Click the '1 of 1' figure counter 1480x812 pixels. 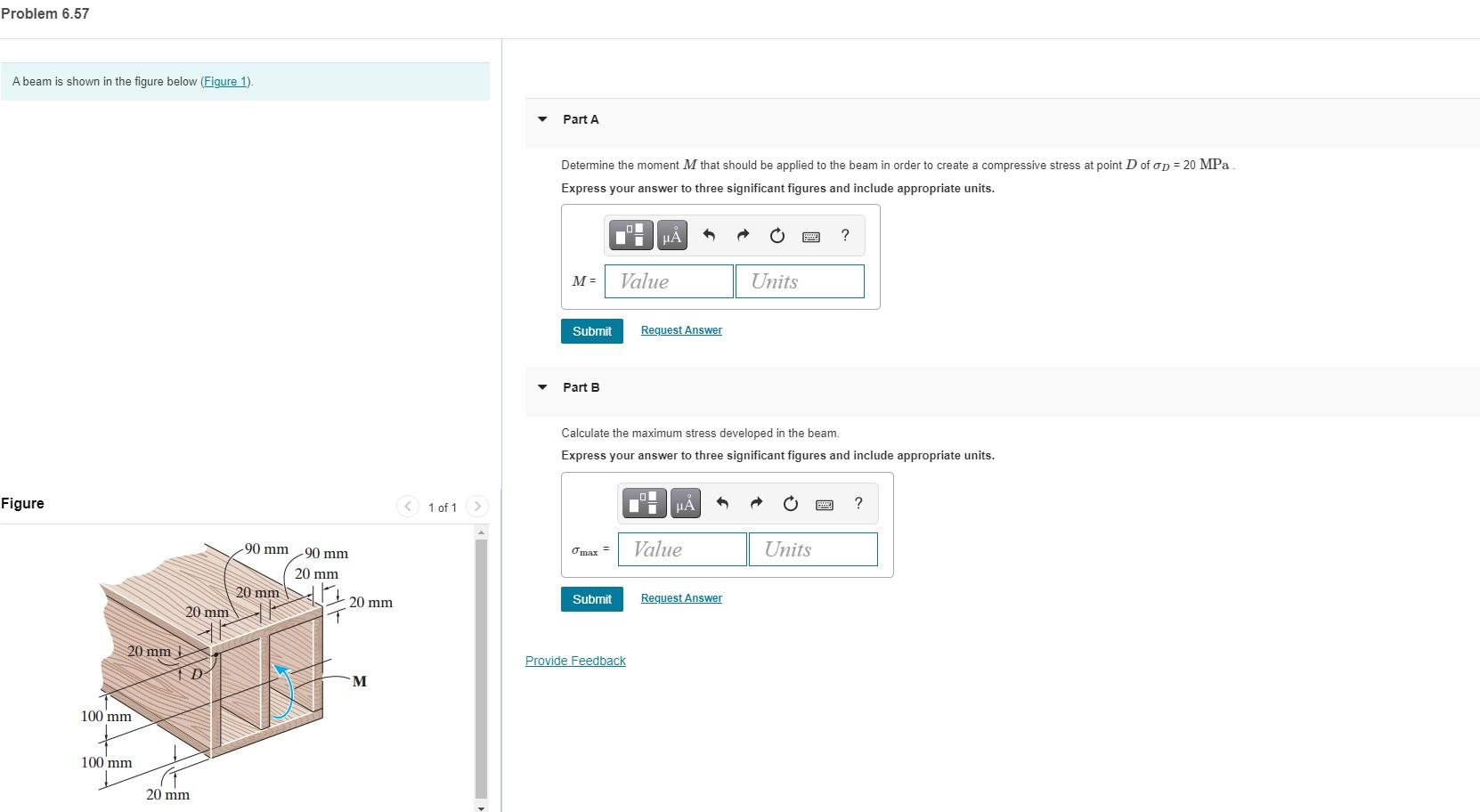442,507
